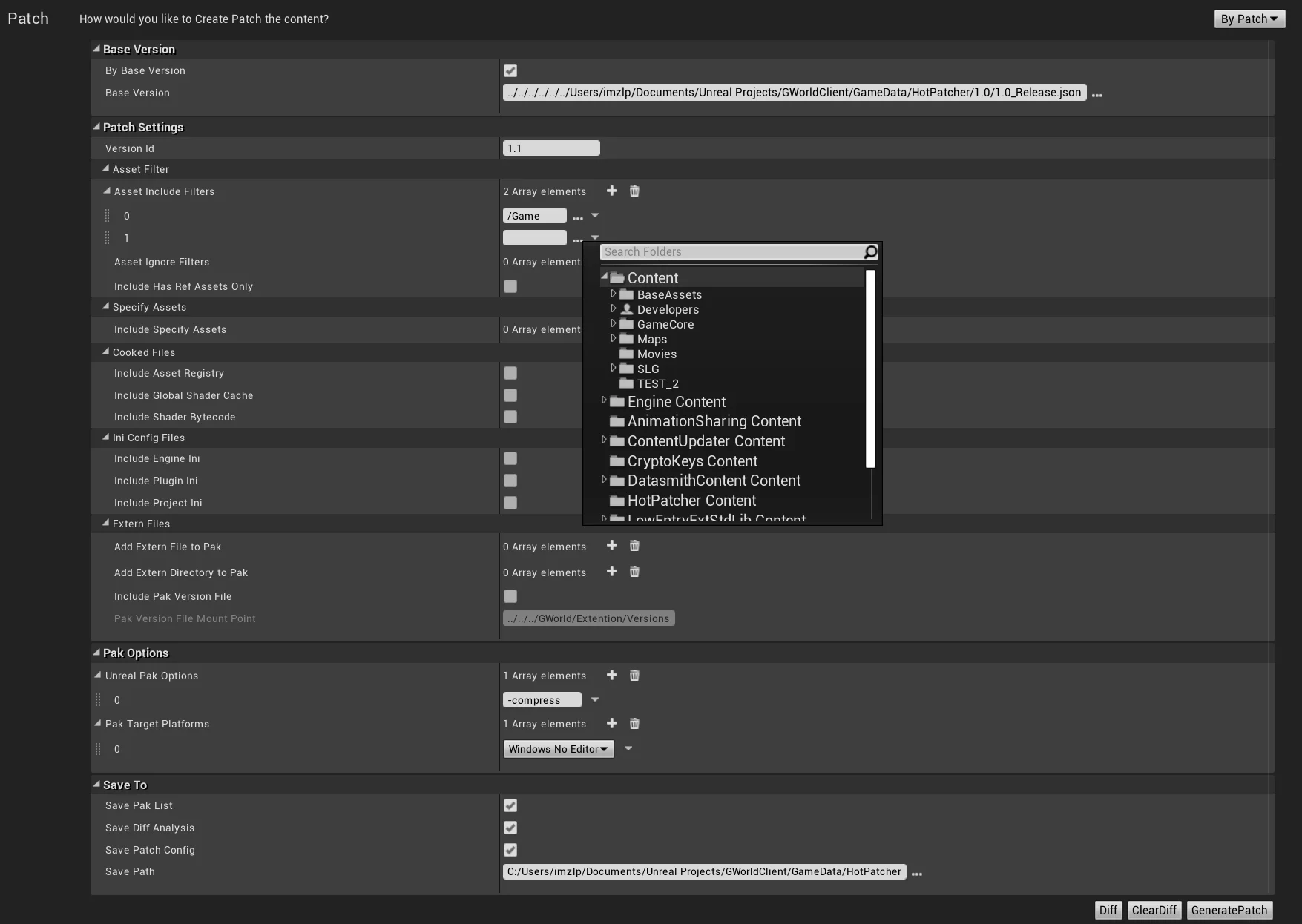Empty the Asset Include Filters array

click(634, 191)
